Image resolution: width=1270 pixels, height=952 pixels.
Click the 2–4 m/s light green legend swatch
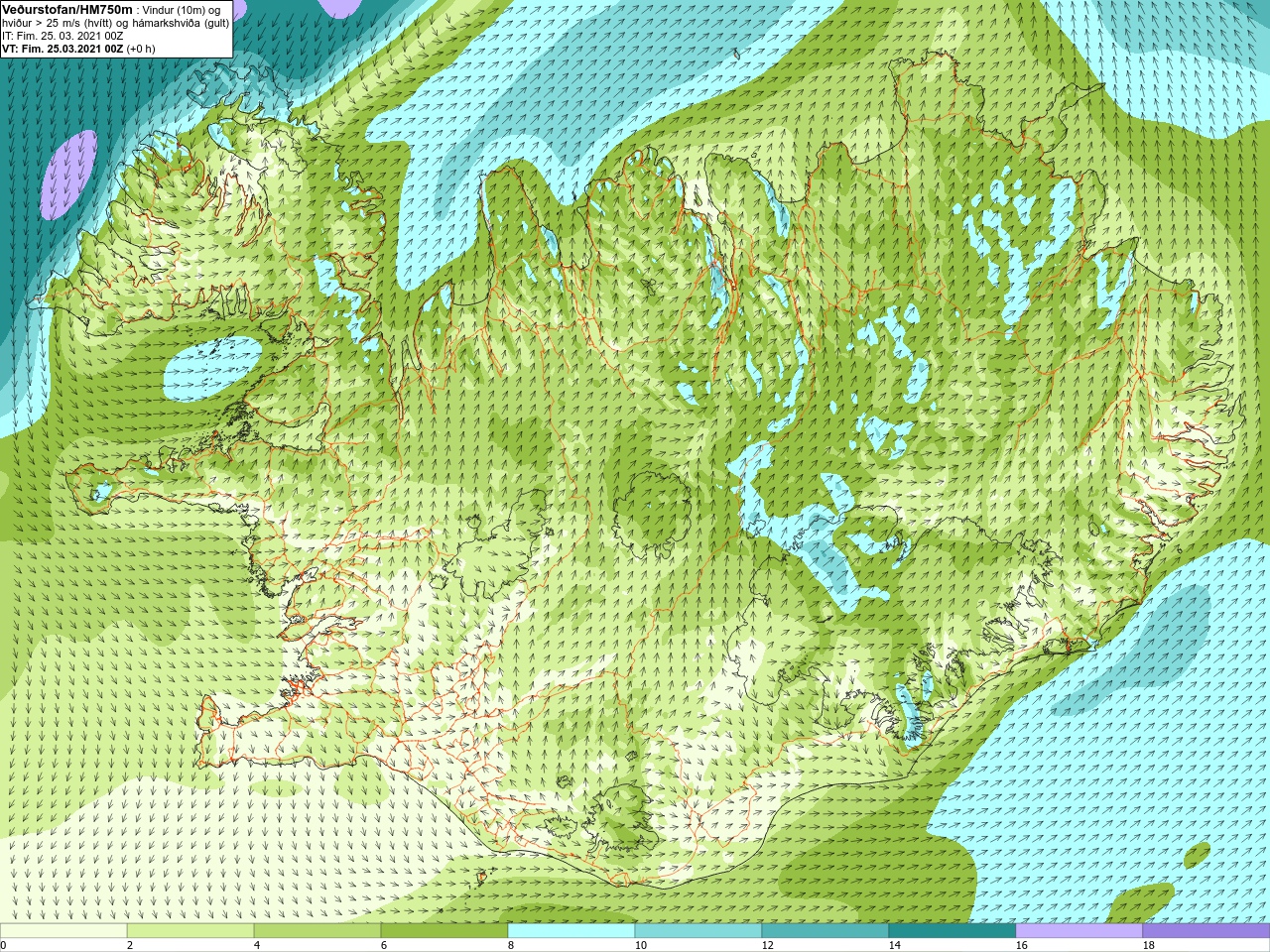[x=190, y=931]
